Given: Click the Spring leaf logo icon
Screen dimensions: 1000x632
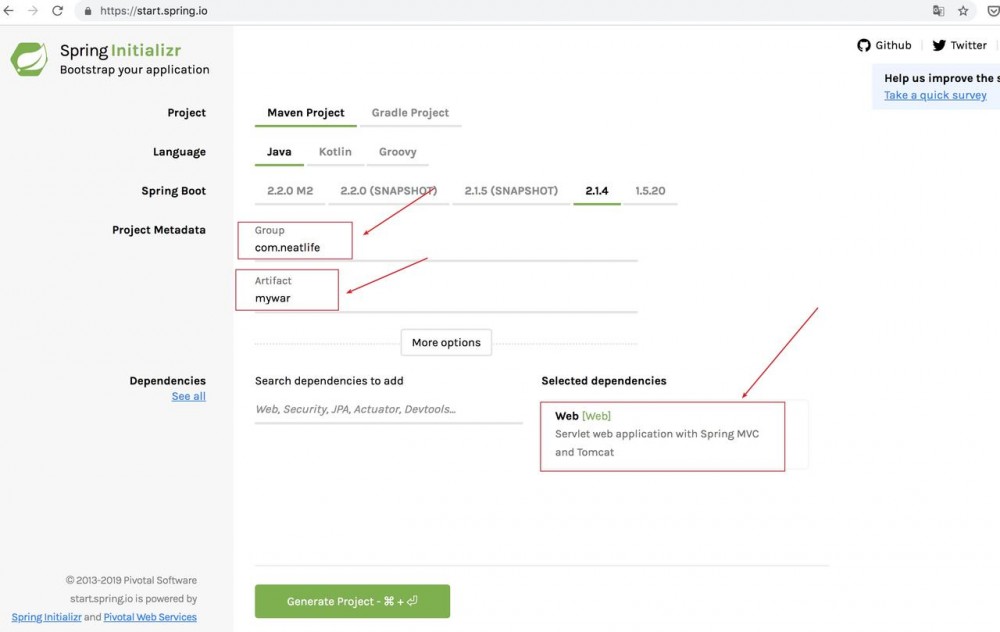Looking at the screenshot, I should [29, 60].
